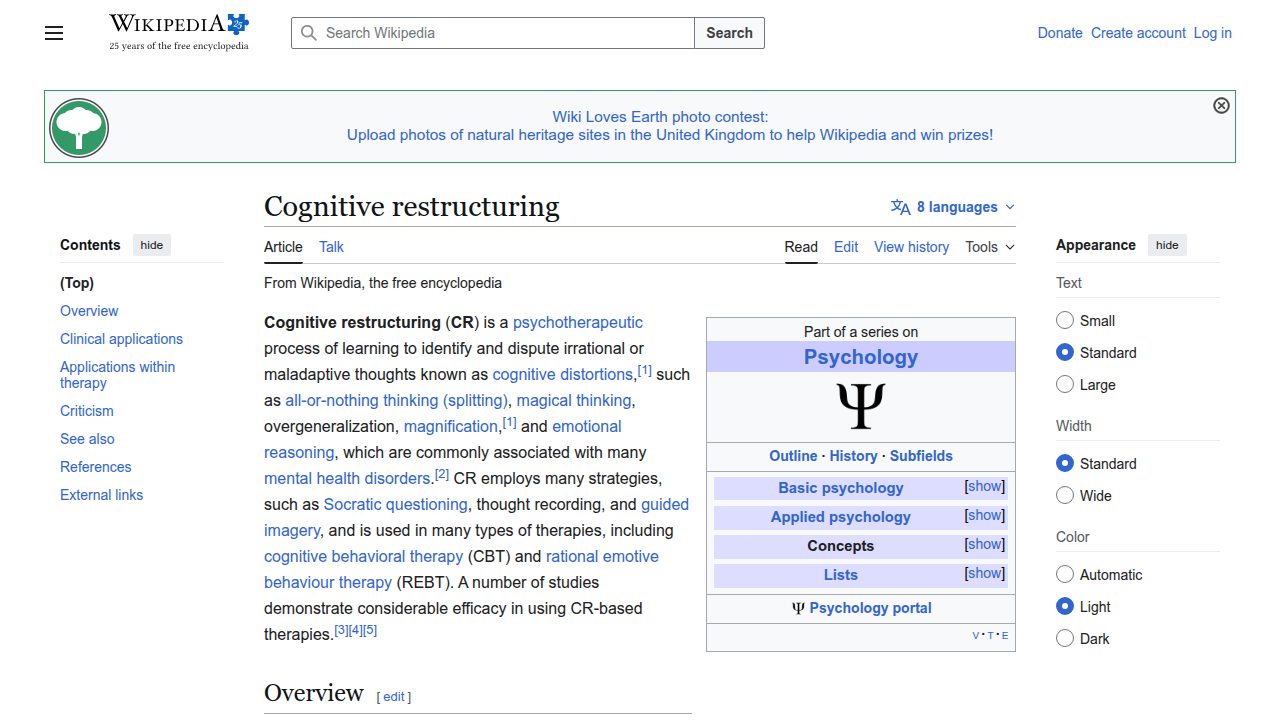Go to External links in contents

point(101,495)
